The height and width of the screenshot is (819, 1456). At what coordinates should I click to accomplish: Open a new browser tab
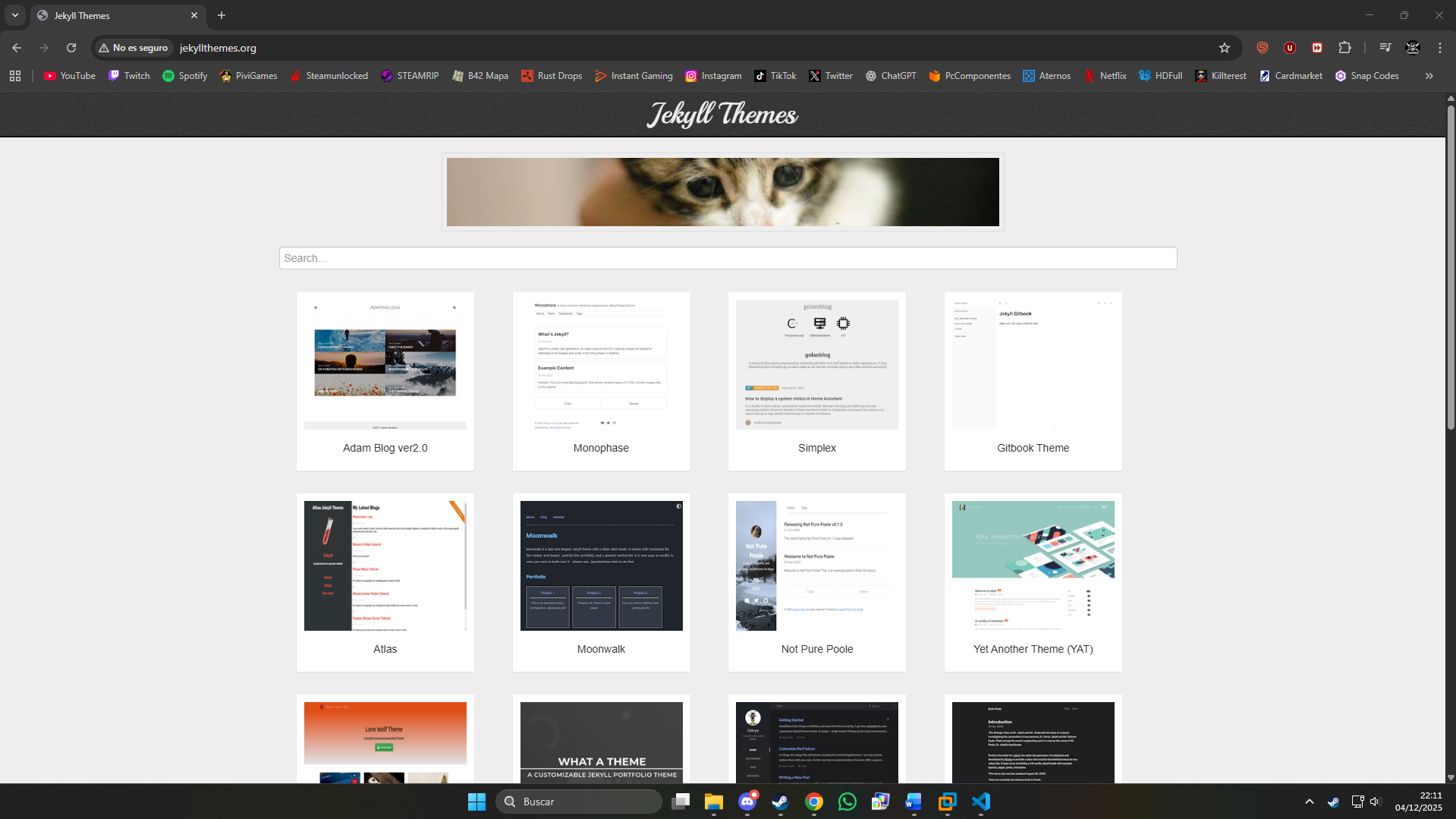(x=222, y=15)
